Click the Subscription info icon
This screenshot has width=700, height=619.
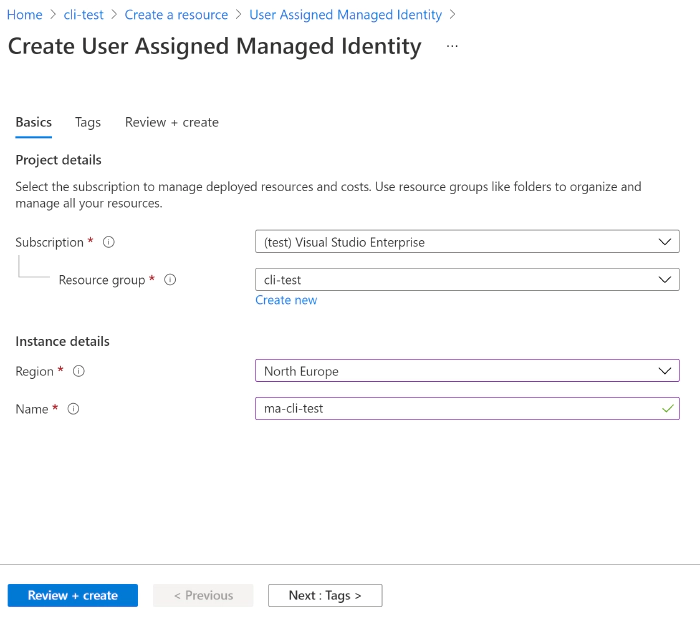point(109,242)
